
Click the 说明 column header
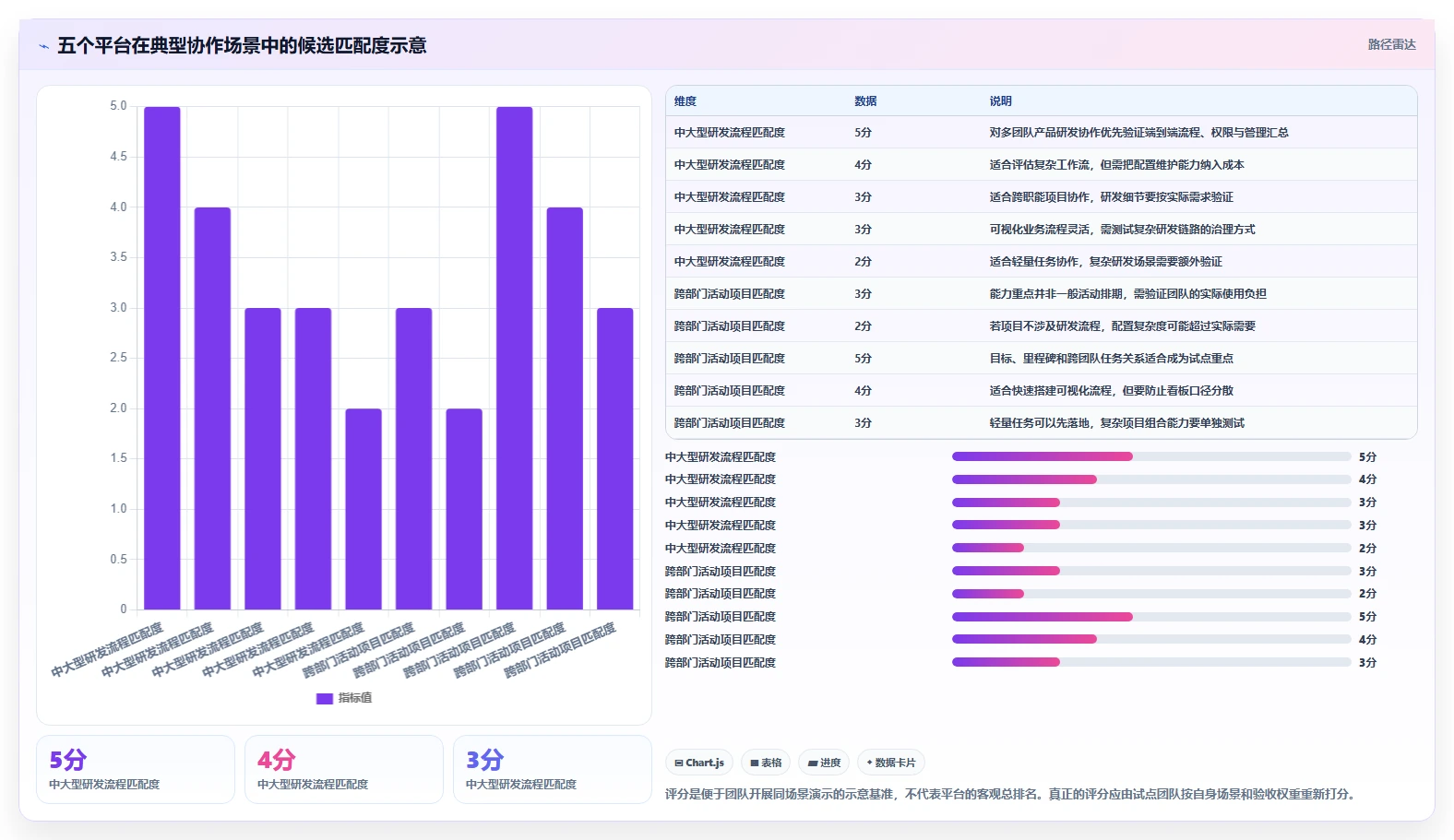point(1001,101)
